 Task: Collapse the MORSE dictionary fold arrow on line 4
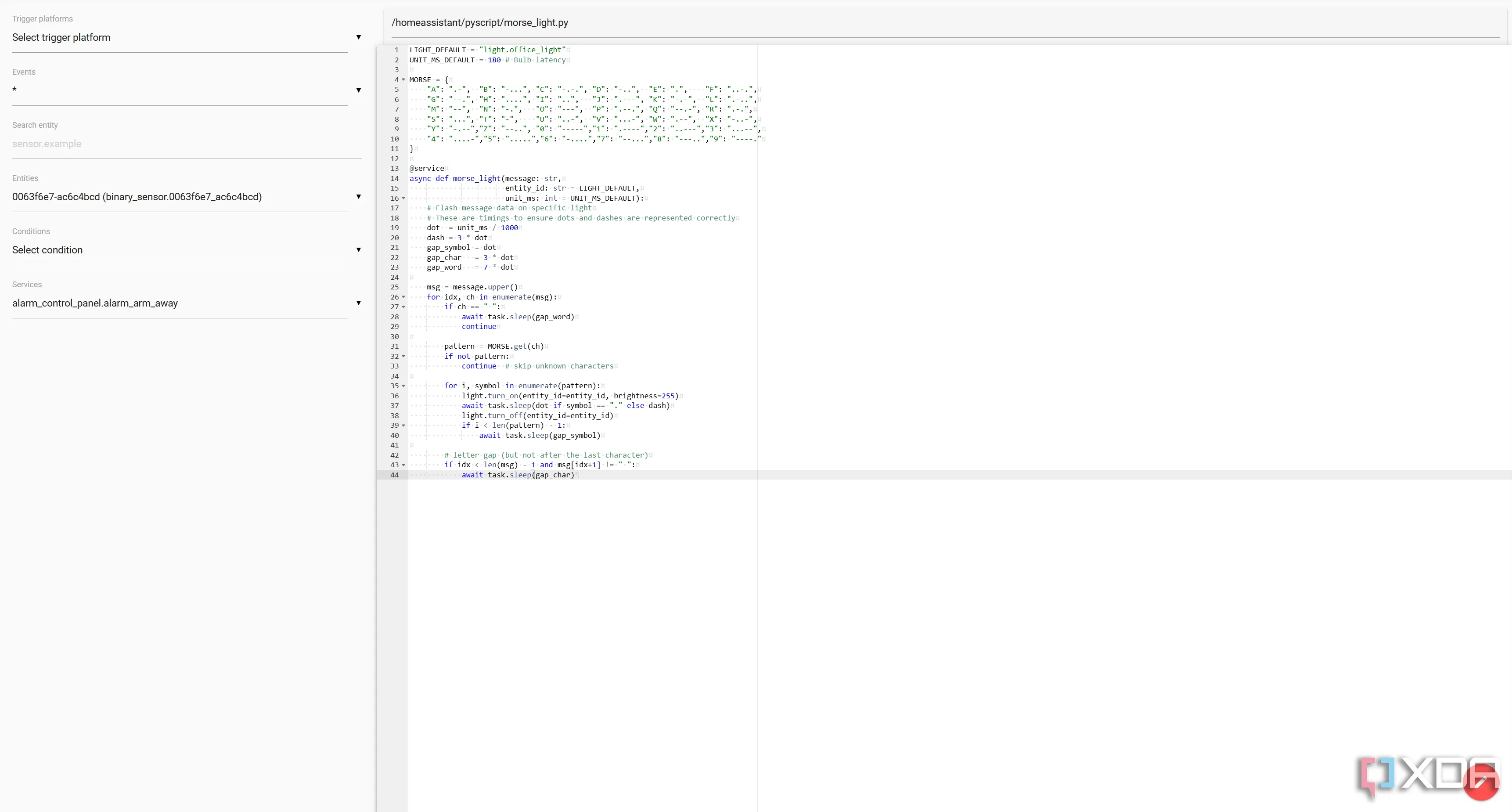(x=403, y=80)
